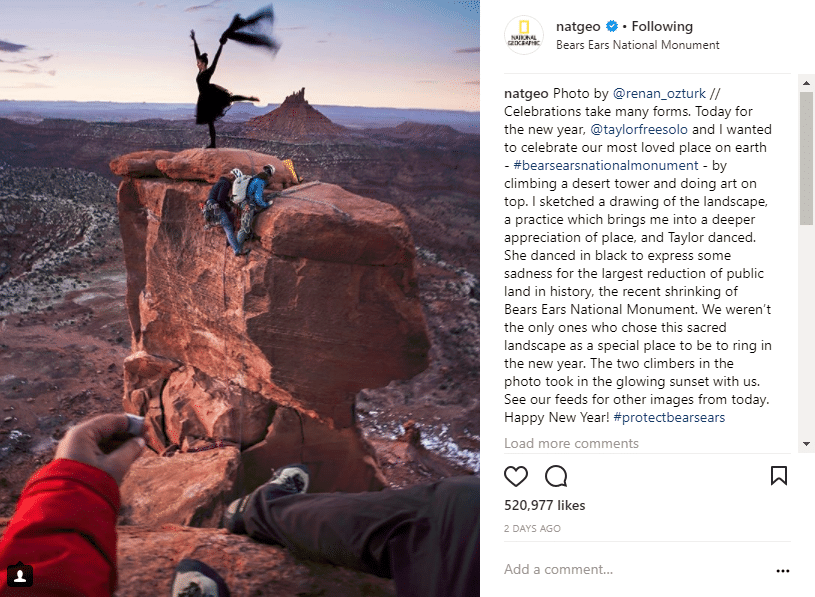
Task: Open #bearsearsnationalmonument hashtag
Action: pyautogui.click(x=606, y=165)
